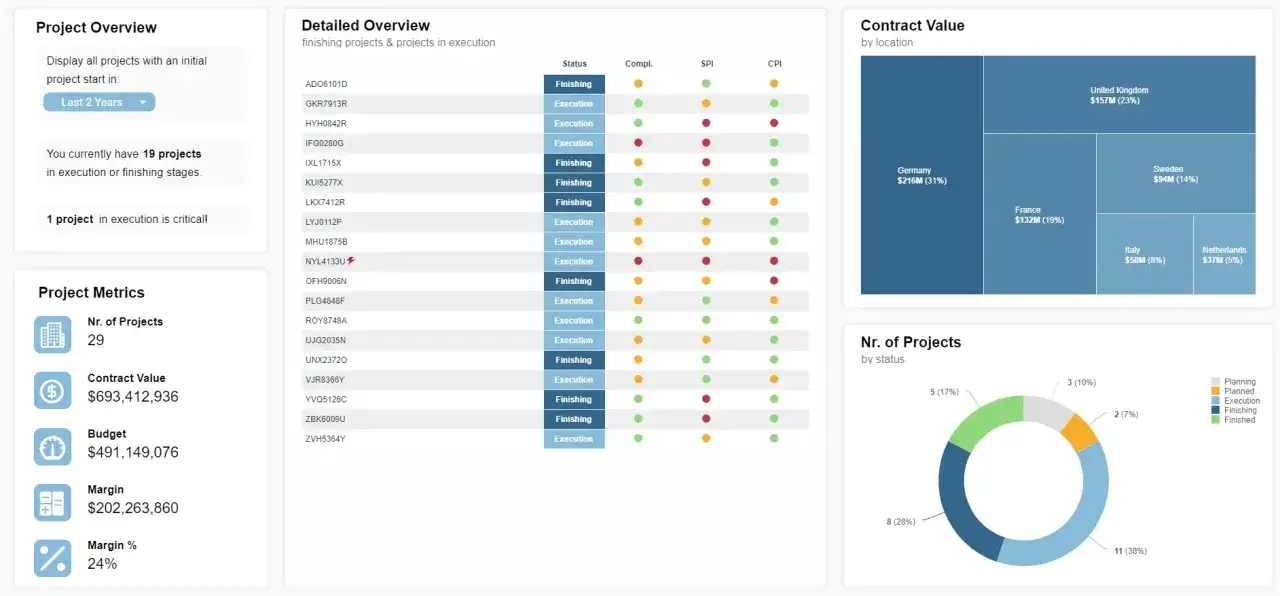Select the Finishing status of IXL1715X
Image resolution: width=1280 pixels, height=596 pixels.
[574, 163]
